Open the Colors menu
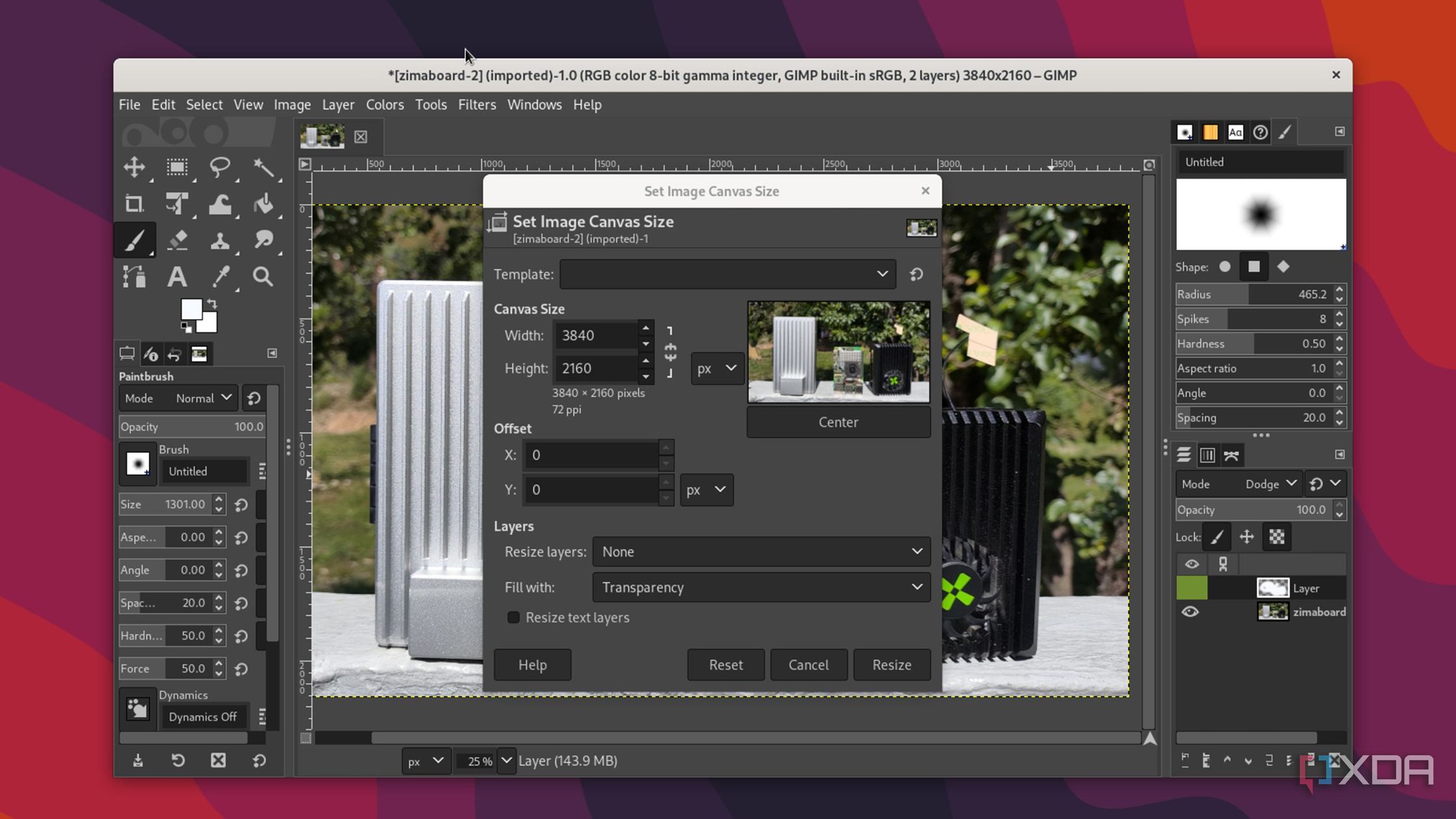Screen dimensions: 1456x819 (x=385, y=105)
